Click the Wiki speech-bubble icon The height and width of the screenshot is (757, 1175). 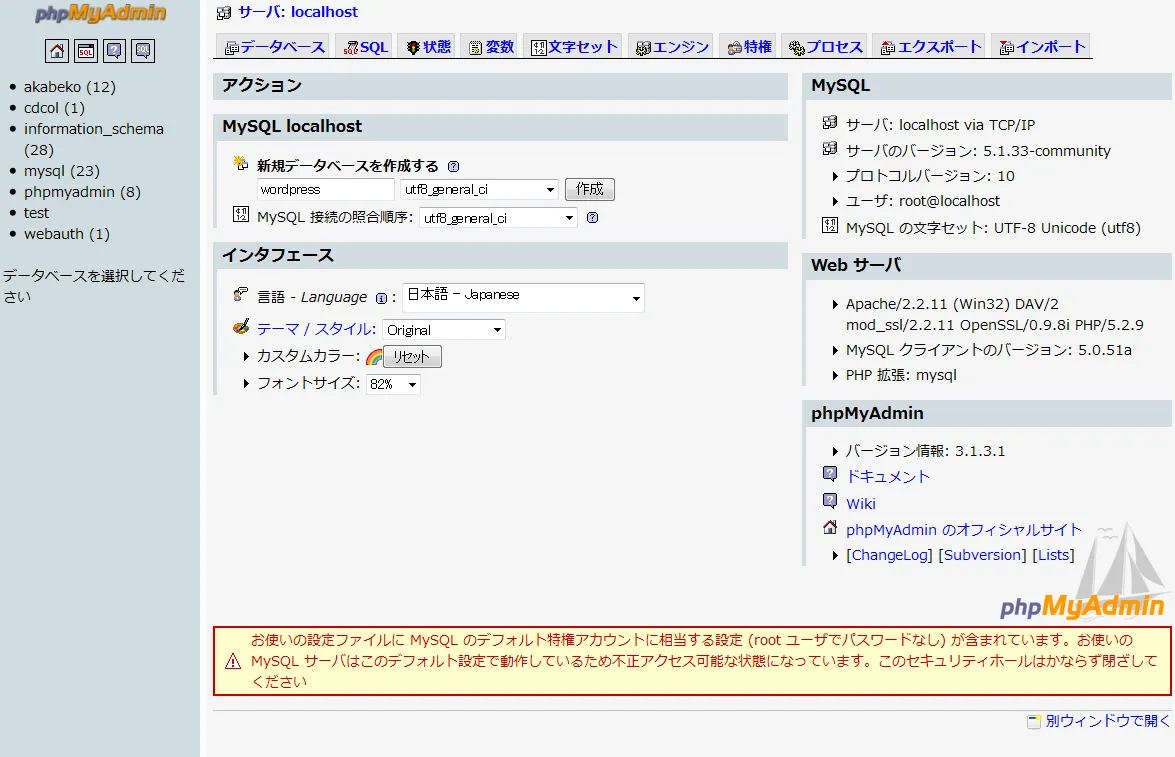coord(830,503)
